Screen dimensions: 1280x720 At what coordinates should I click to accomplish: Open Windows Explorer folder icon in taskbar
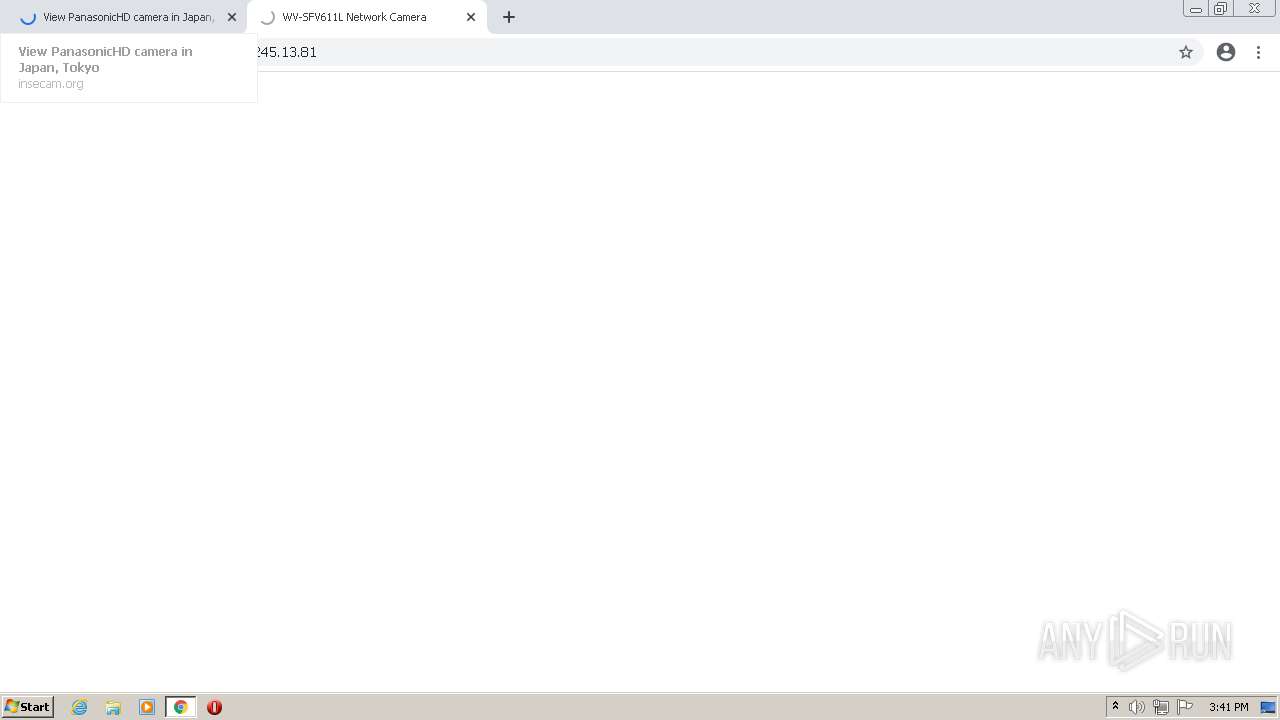pyautogui.click(x=113, y=707)
